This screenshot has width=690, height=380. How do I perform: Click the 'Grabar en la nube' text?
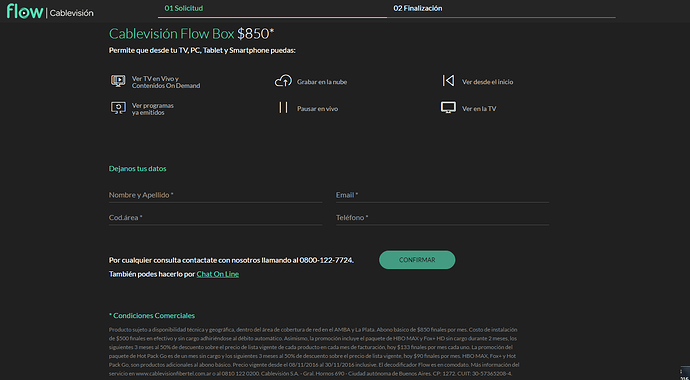pos(322,82)
